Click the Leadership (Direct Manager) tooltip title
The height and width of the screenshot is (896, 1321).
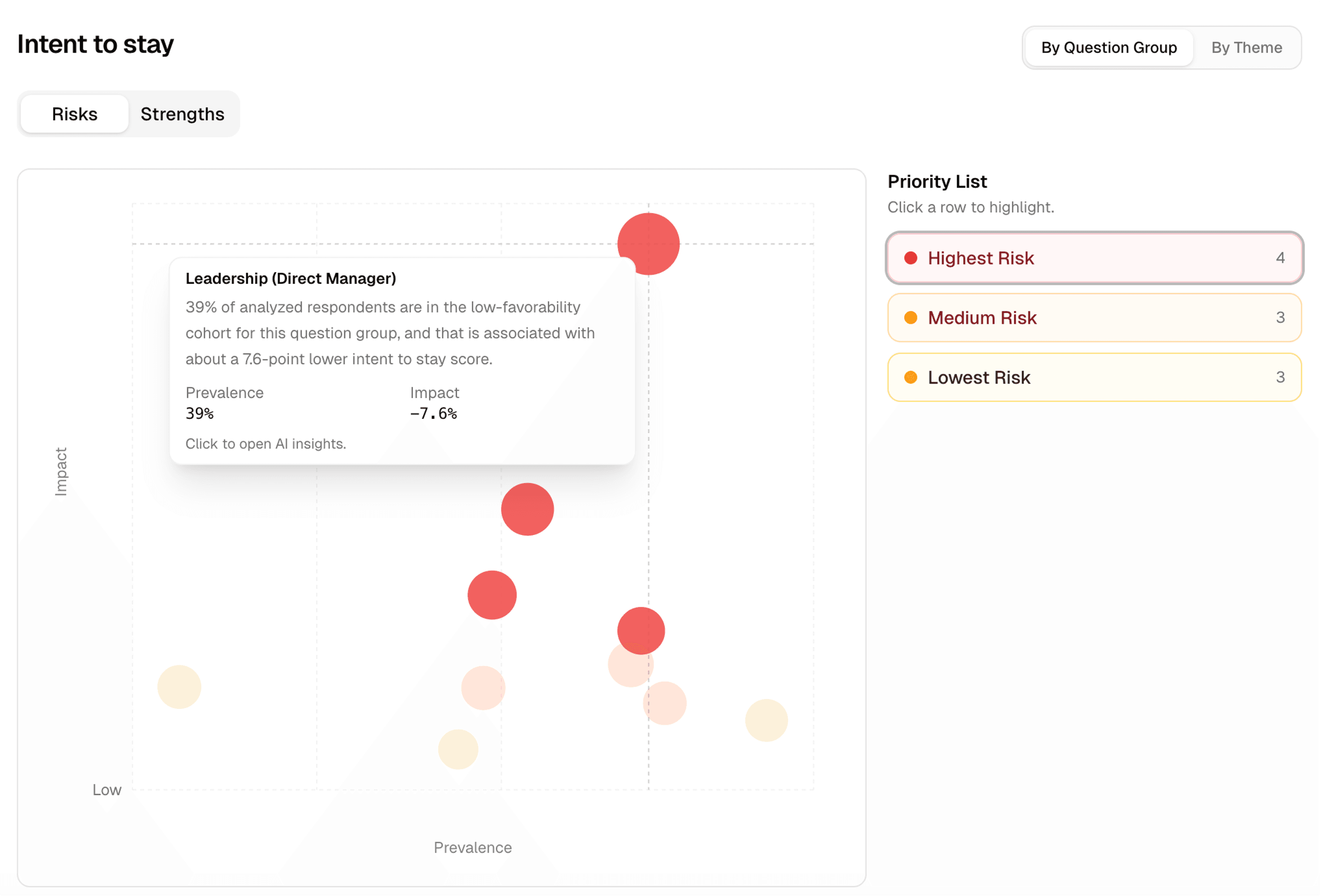291,278
